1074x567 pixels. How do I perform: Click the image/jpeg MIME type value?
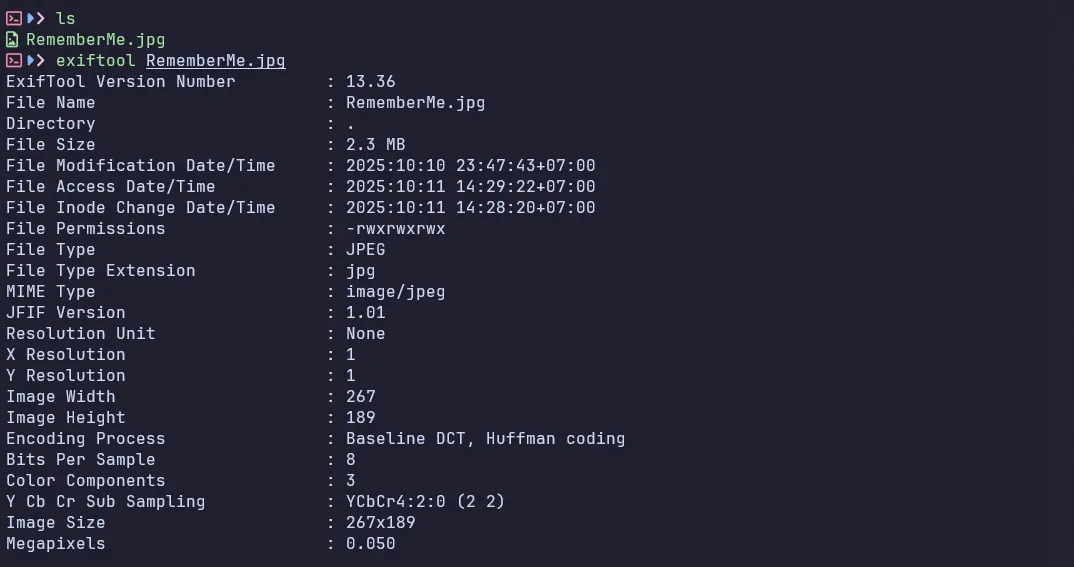pos(395,292)
